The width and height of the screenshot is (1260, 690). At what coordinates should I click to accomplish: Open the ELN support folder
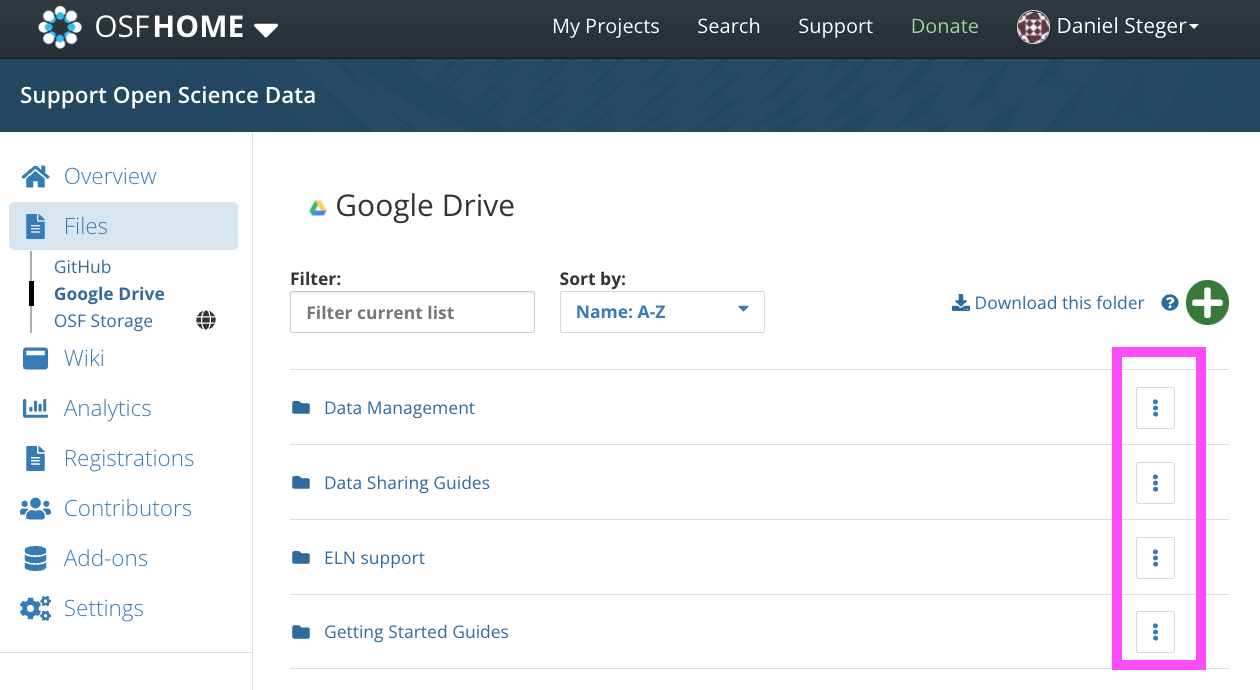point(374,558)
